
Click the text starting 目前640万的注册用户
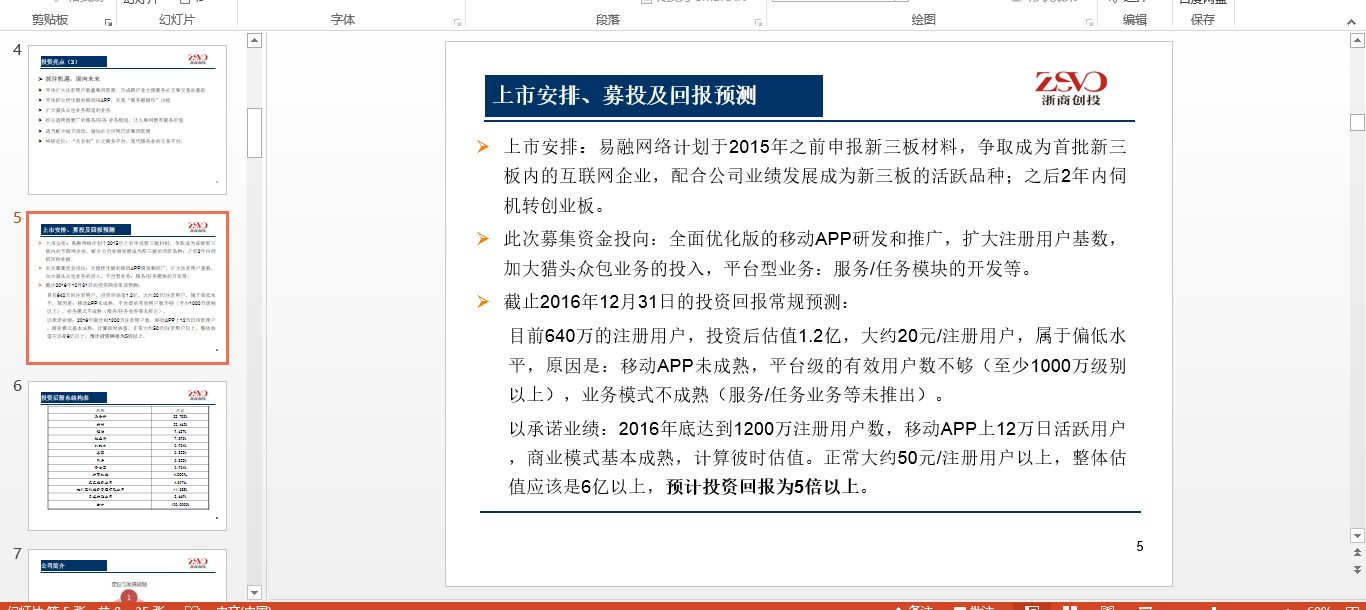818,364
